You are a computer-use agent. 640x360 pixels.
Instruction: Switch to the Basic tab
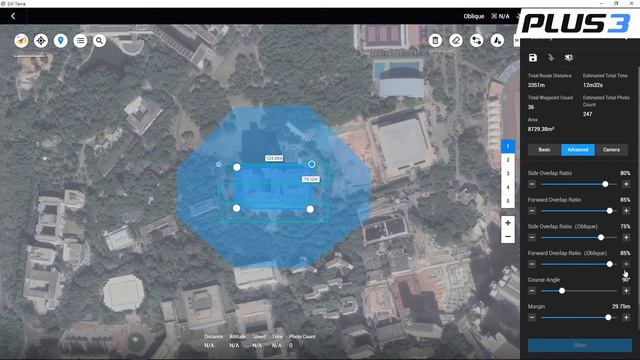coord(544,150)
